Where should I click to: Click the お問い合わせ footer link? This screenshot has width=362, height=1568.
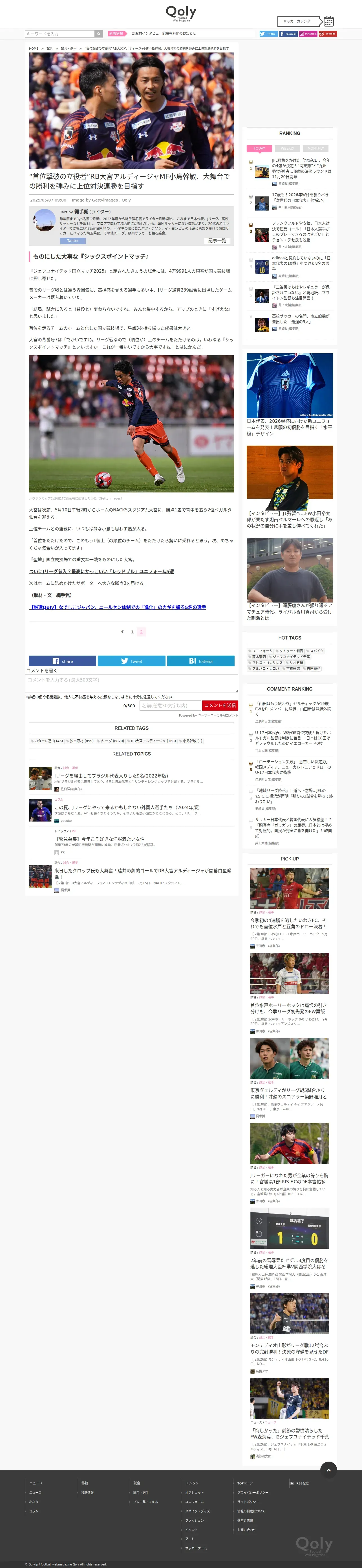point(246,1530)
